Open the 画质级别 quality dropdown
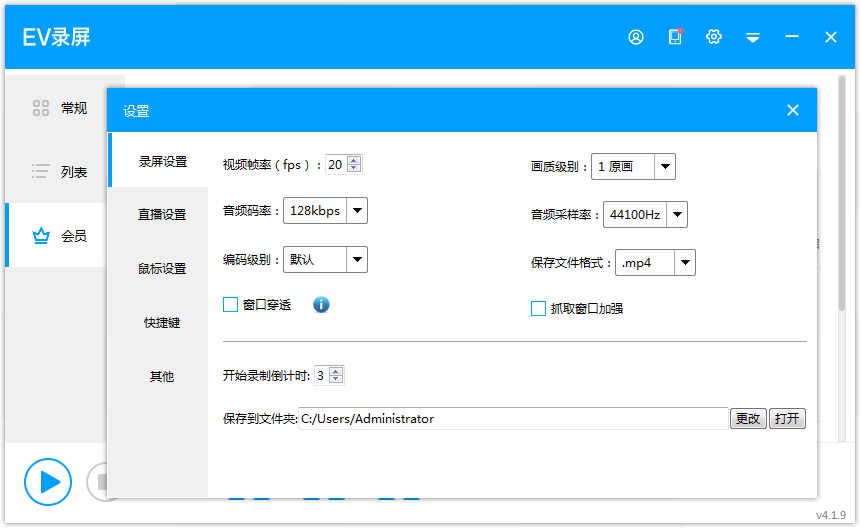Screen dimensions: 861x529 (x=664, y=167)
